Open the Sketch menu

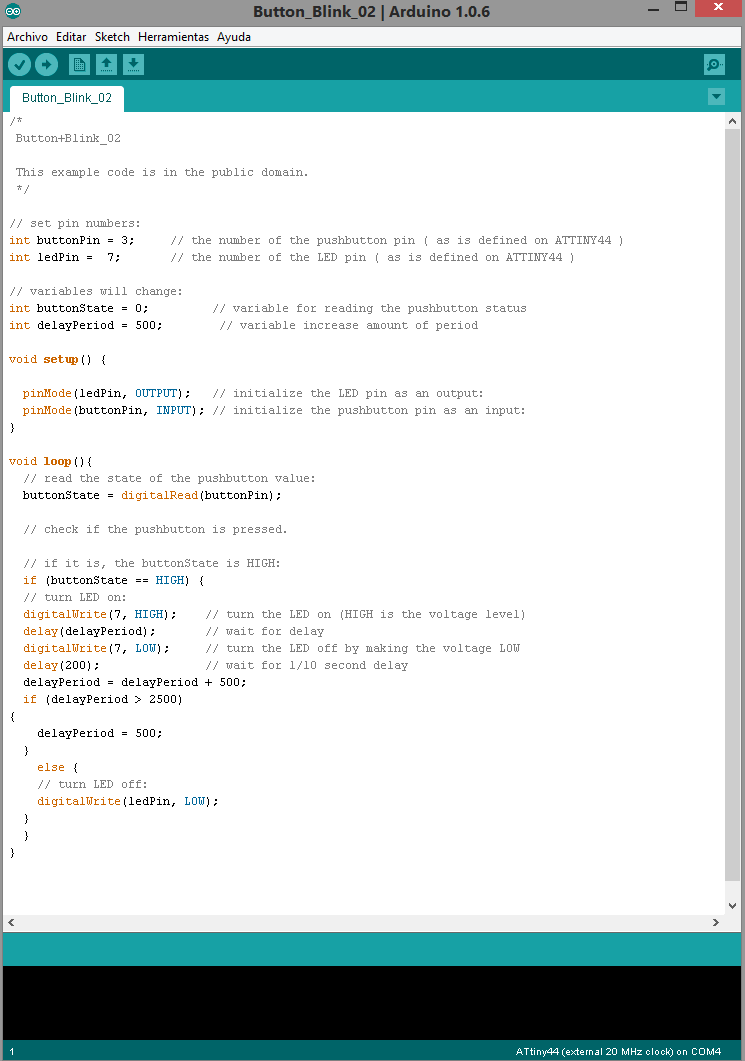112,37
